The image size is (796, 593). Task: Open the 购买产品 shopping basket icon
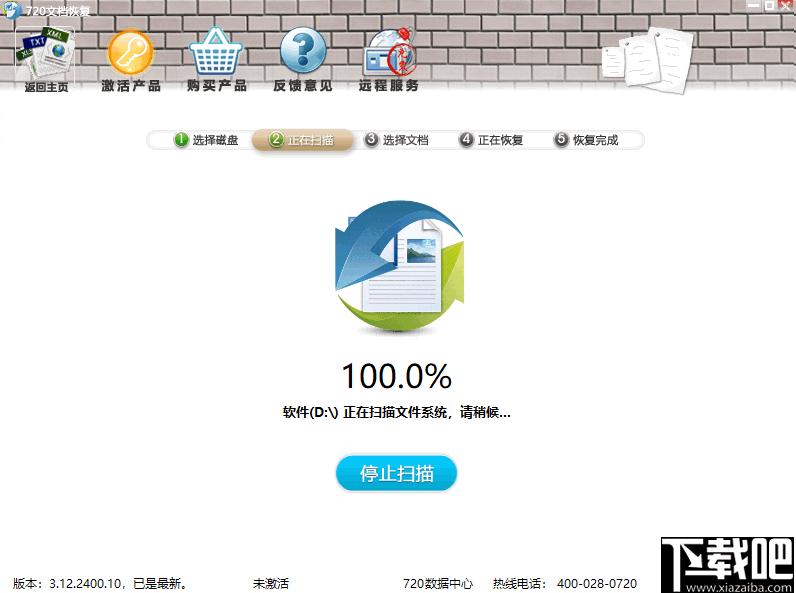pos(216,60)
